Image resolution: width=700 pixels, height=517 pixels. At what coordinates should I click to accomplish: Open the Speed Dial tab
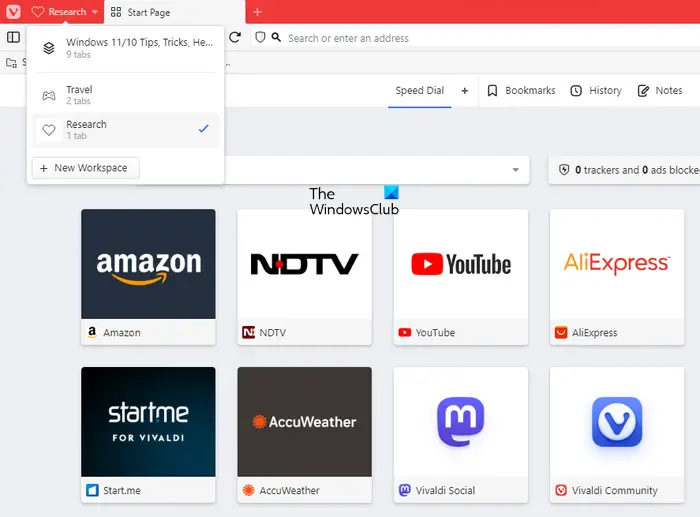[420, 91]
